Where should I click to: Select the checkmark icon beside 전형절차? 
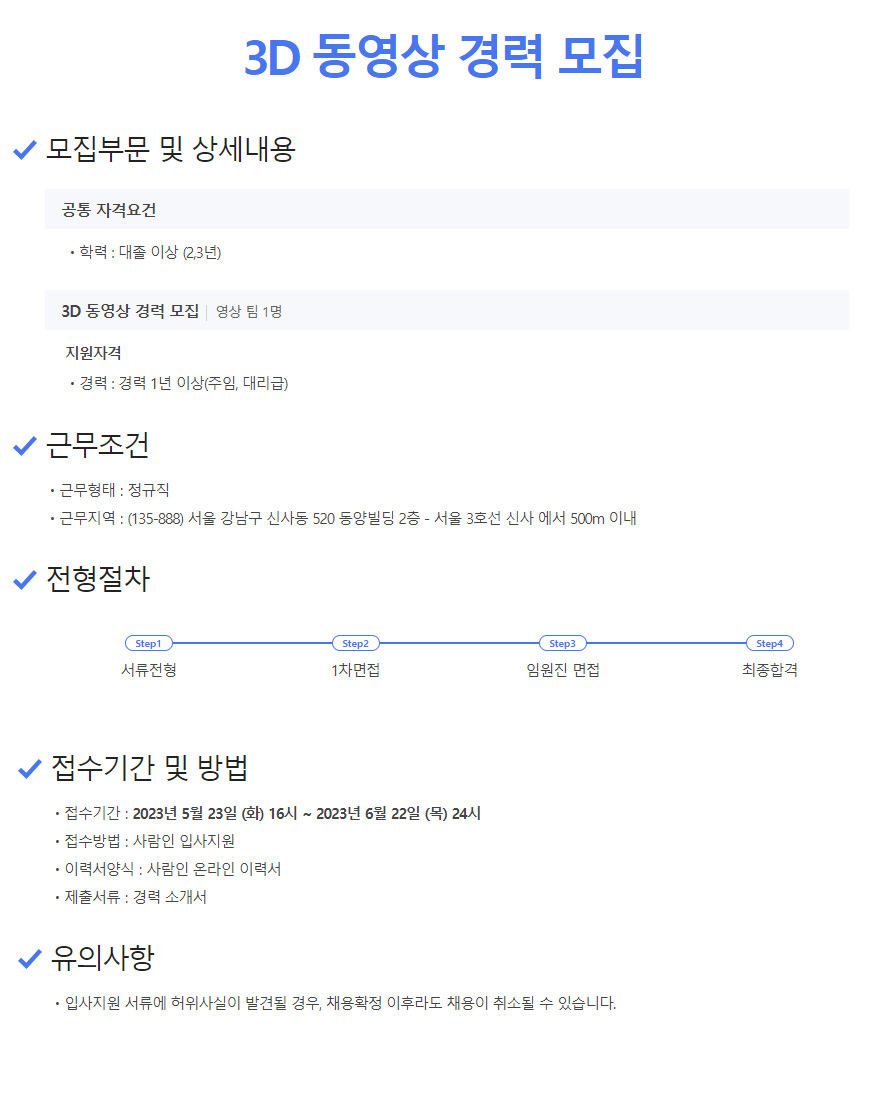coord(25,580)
